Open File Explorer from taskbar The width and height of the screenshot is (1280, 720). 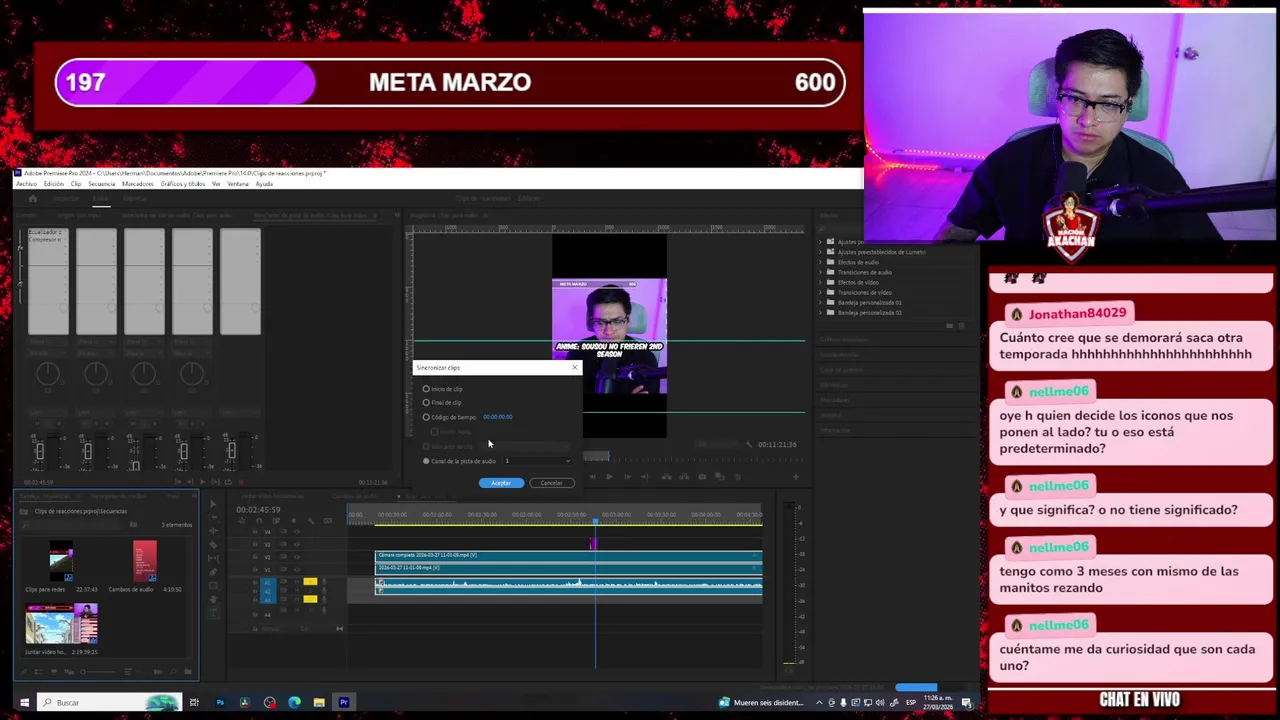coord(318,702)
